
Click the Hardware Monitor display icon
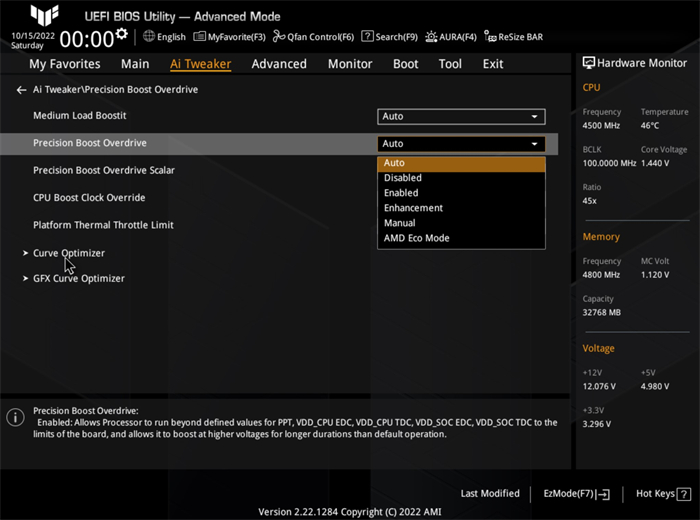(x=588, y=63)
